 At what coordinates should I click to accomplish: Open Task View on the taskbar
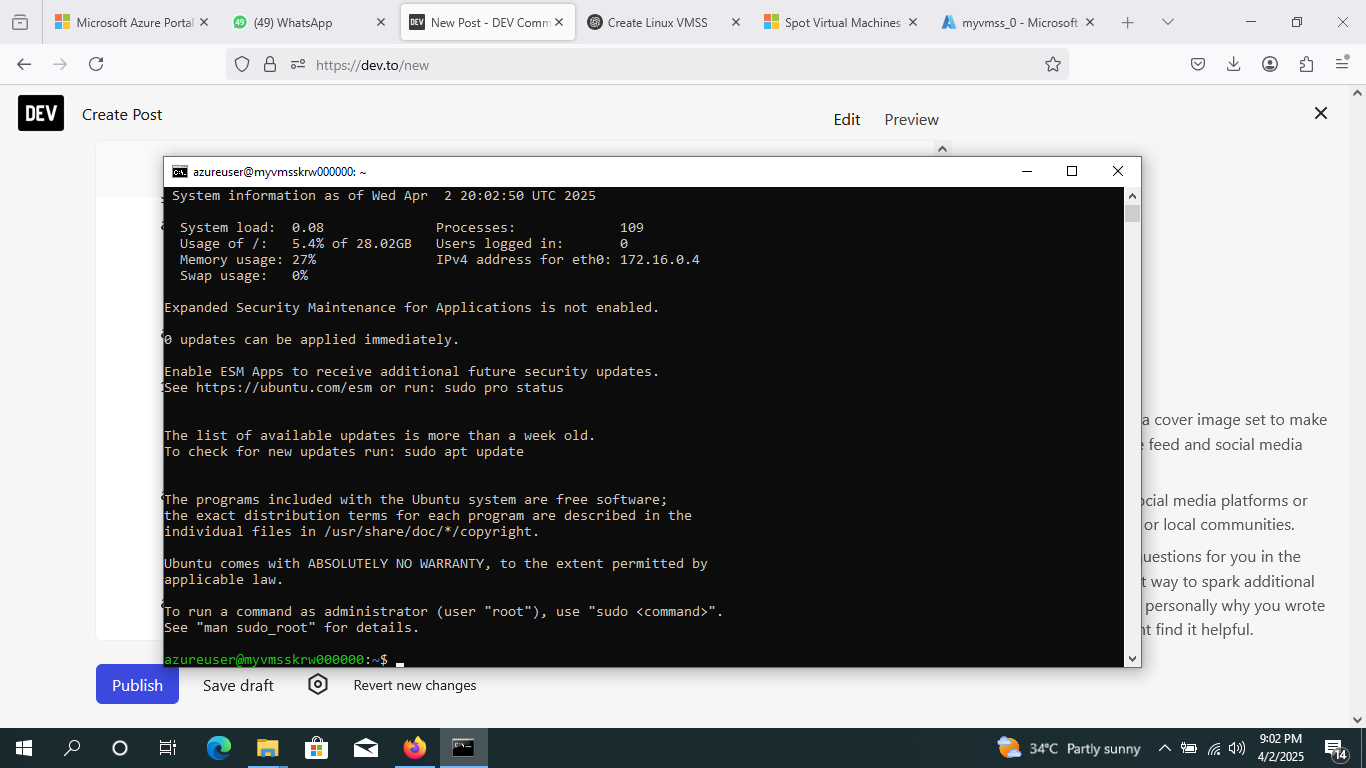(168, 747)
